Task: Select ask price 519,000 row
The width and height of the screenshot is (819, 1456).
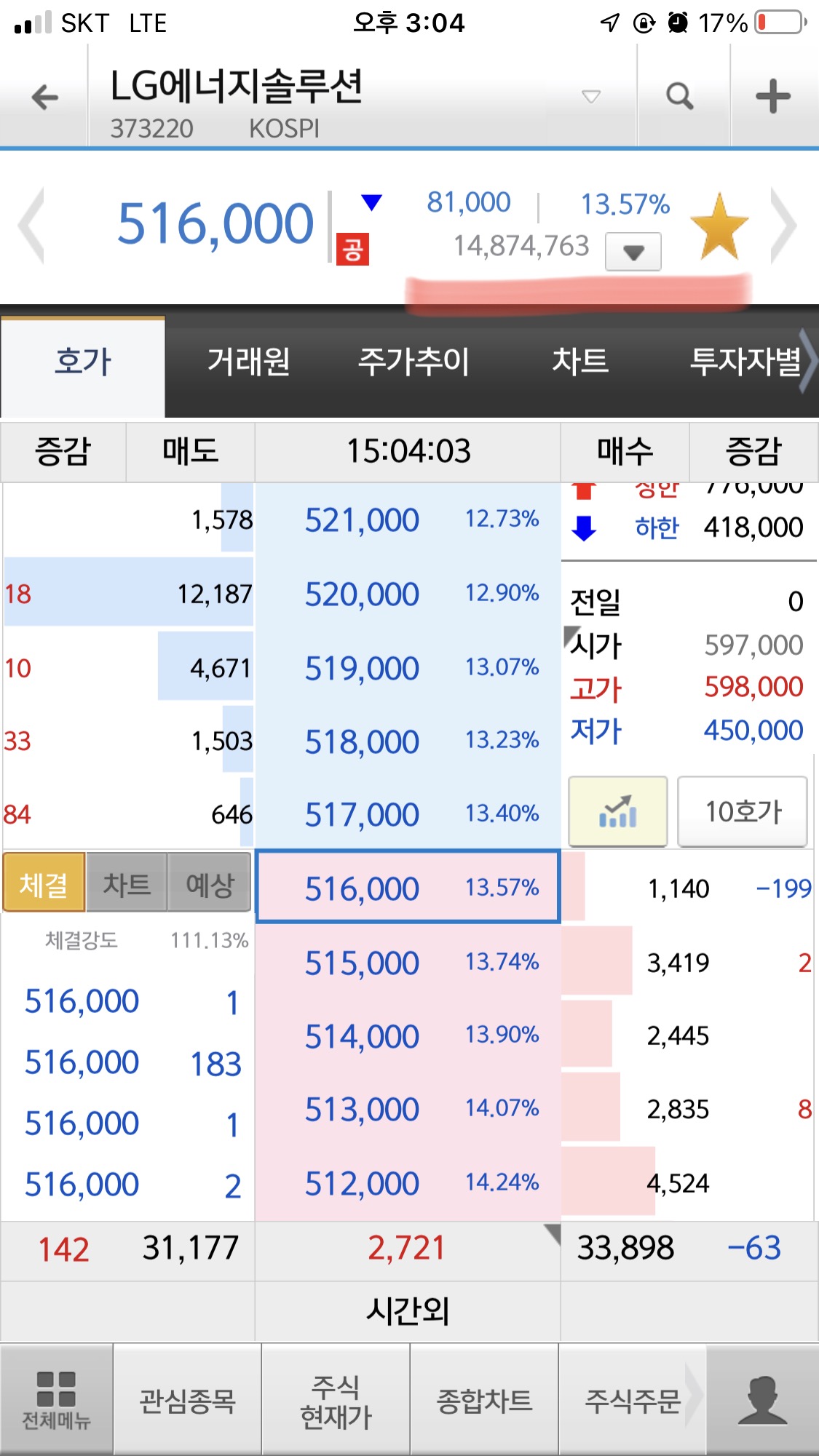Action: pyautogui.click(x=408, y=668)
